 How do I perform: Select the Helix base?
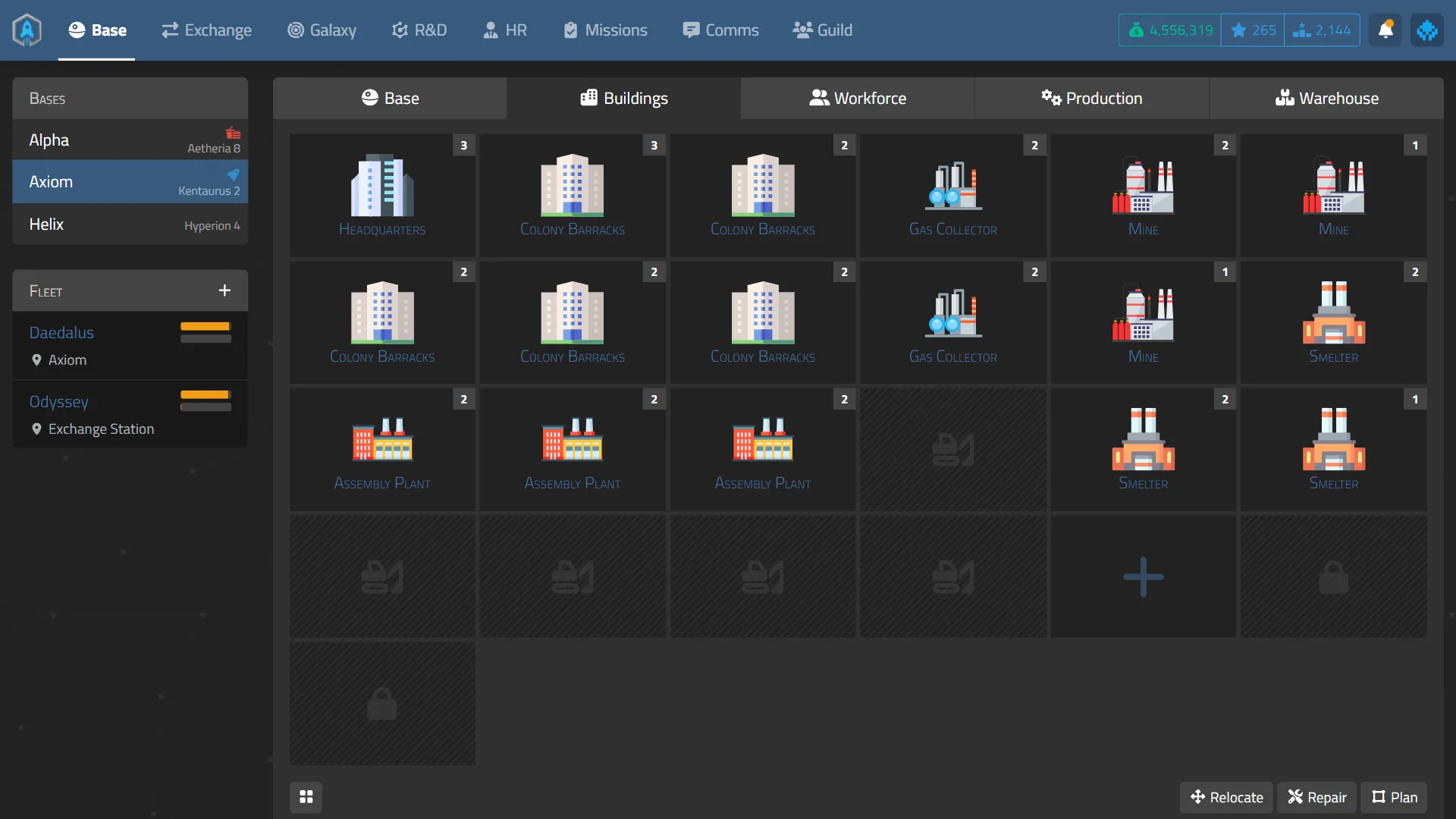(130, 224)
